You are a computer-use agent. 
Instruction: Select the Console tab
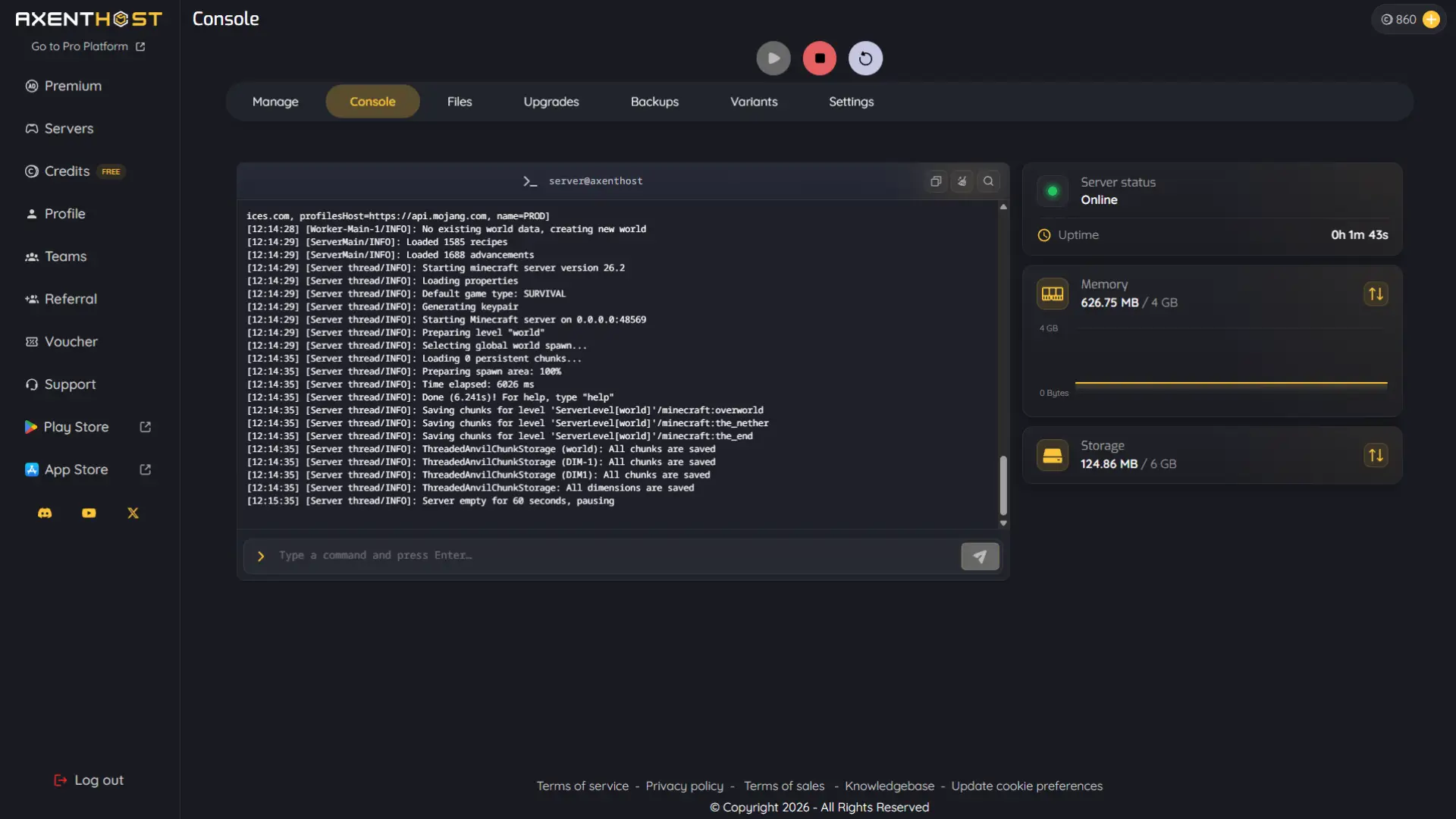372,102
